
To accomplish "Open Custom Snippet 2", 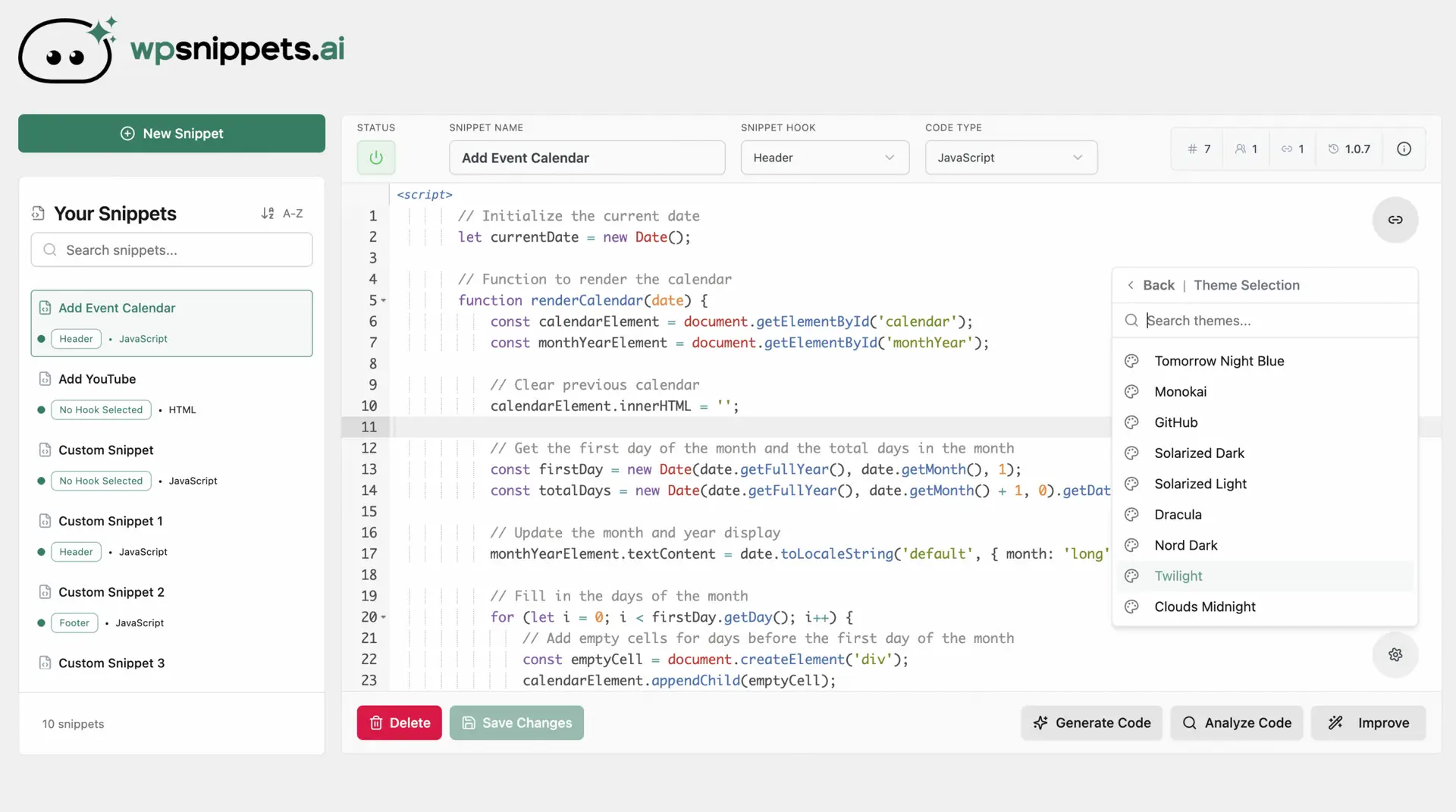I will click(x=171, y=607).
